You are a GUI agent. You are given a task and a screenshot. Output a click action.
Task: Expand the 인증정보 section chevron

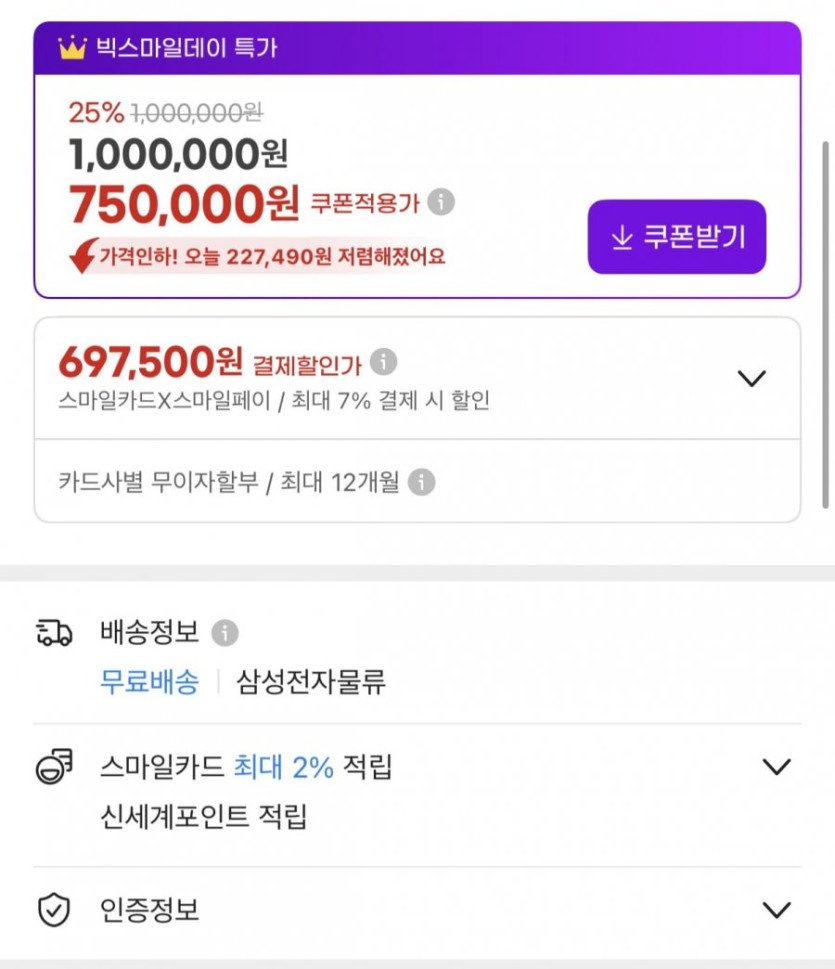point(776,910)
